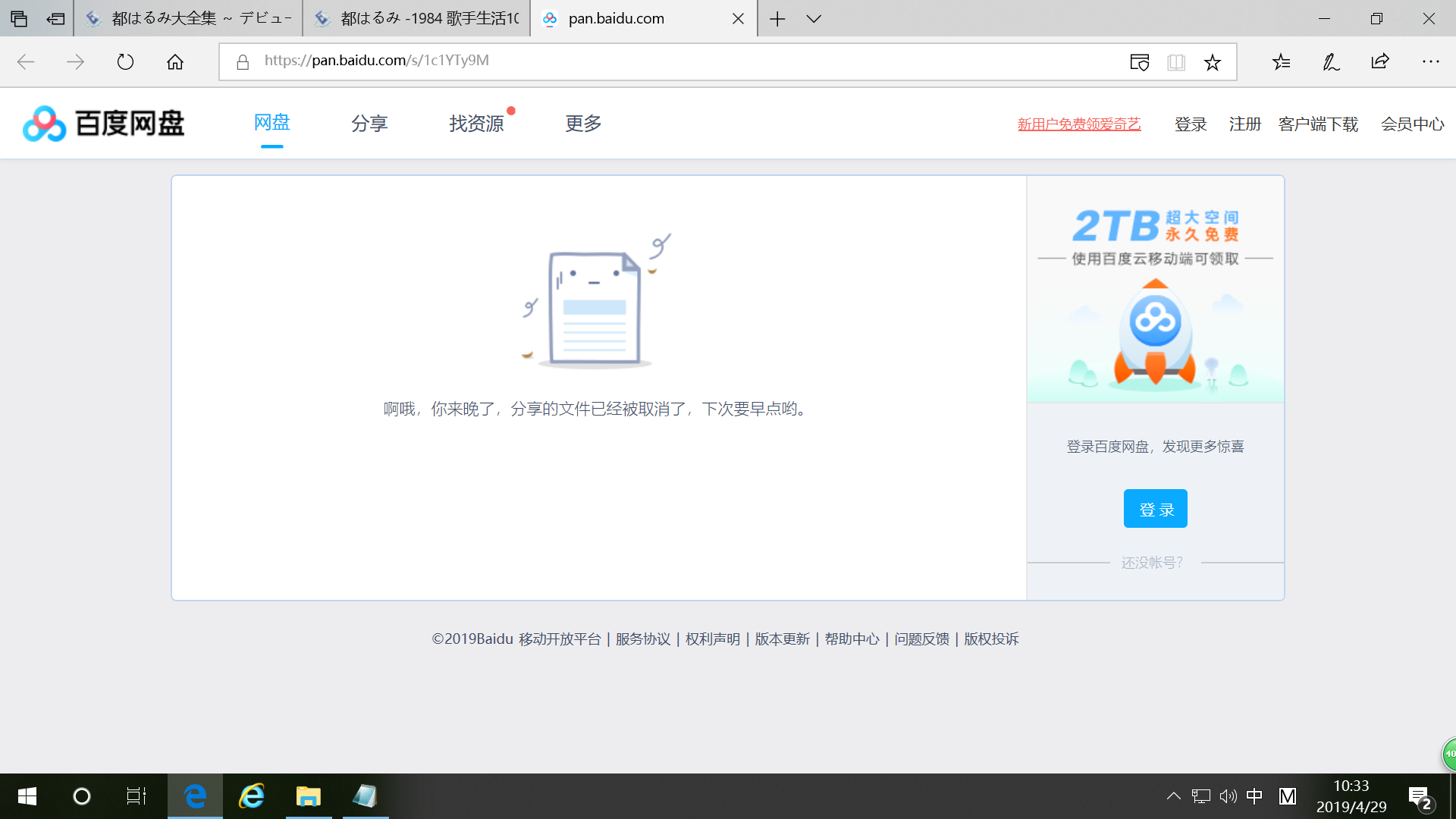Click the browser back arrow
This screenshot has width=1456, height=819.
[26, 61]
